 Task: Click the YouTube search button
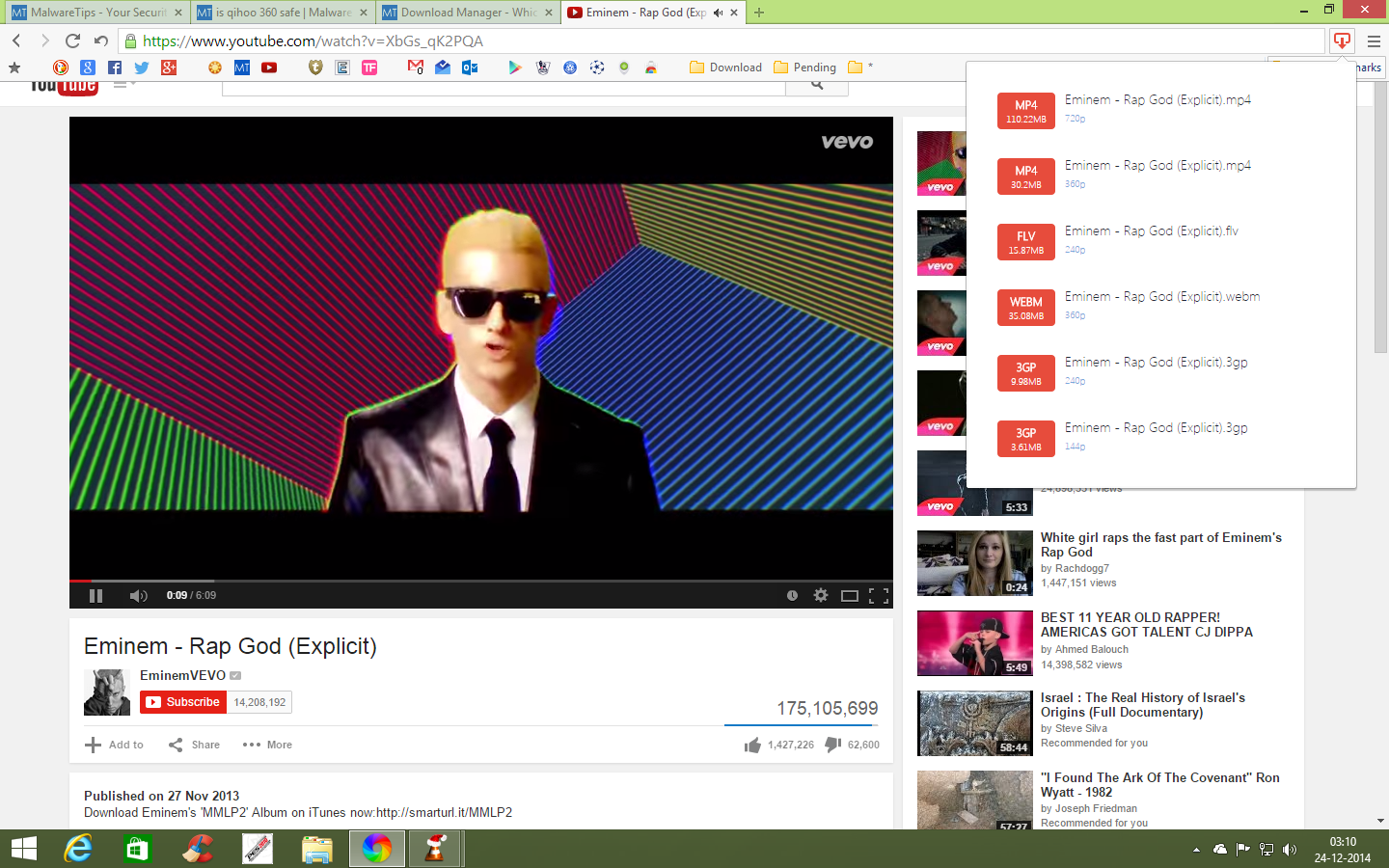point(817,85)
